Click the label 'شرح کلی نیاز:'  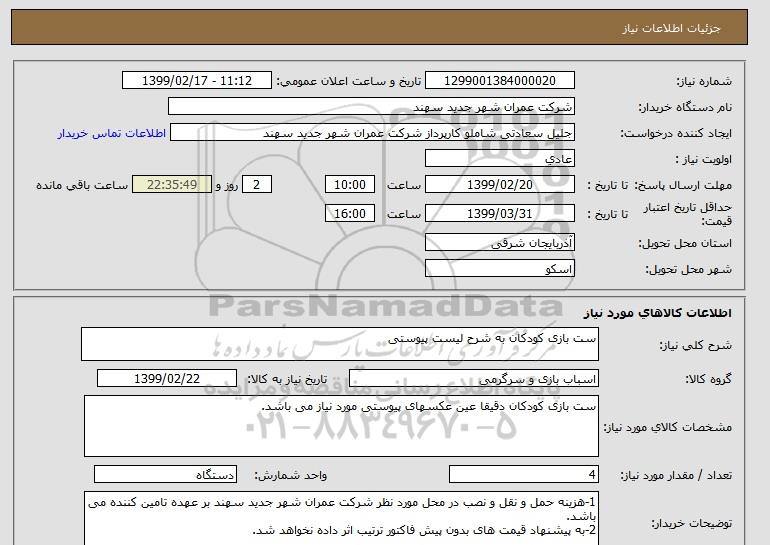695,345
